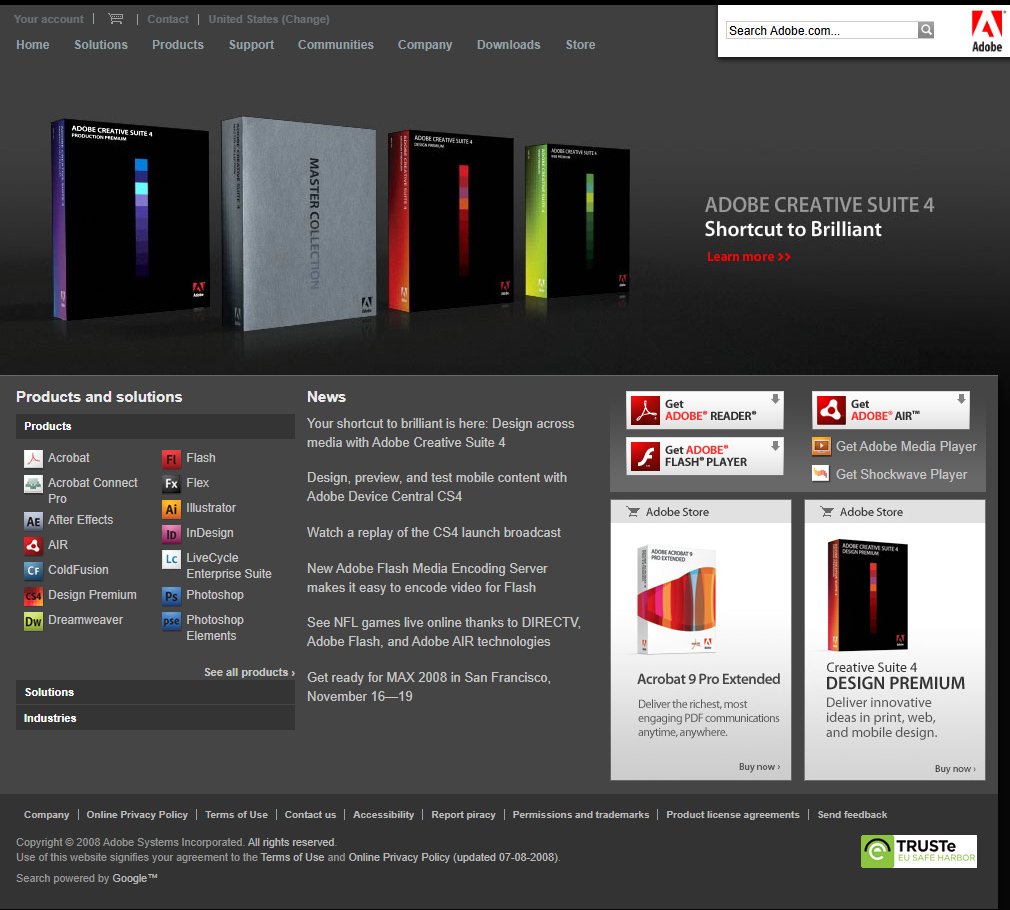Click the Adobe Media Player icon
The height and width of the screenshot is (910, 1010).
tap(821, 446)
